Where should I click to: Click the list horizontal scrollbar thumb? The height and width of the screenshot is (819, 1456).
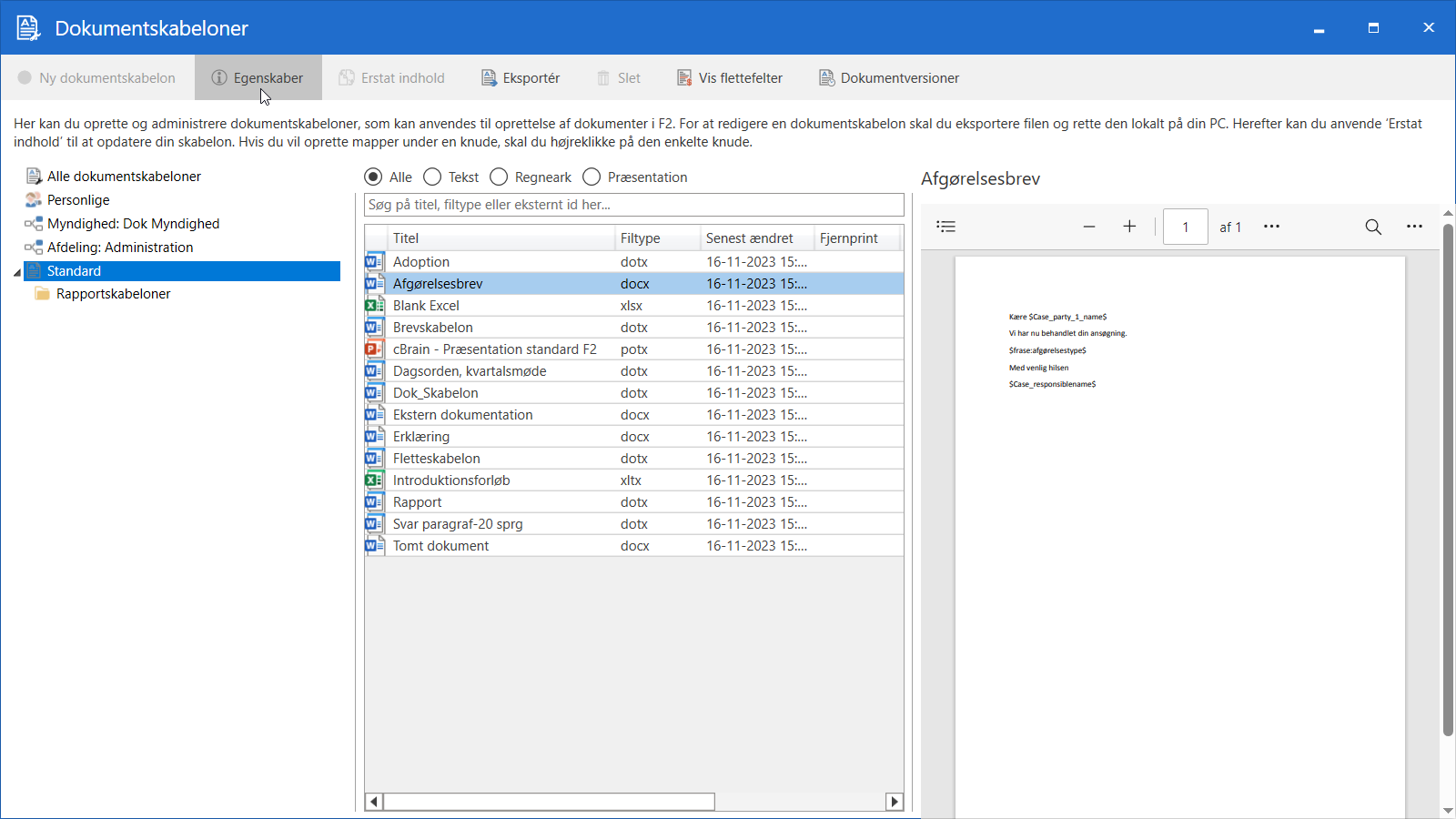(x=549, y=802)
